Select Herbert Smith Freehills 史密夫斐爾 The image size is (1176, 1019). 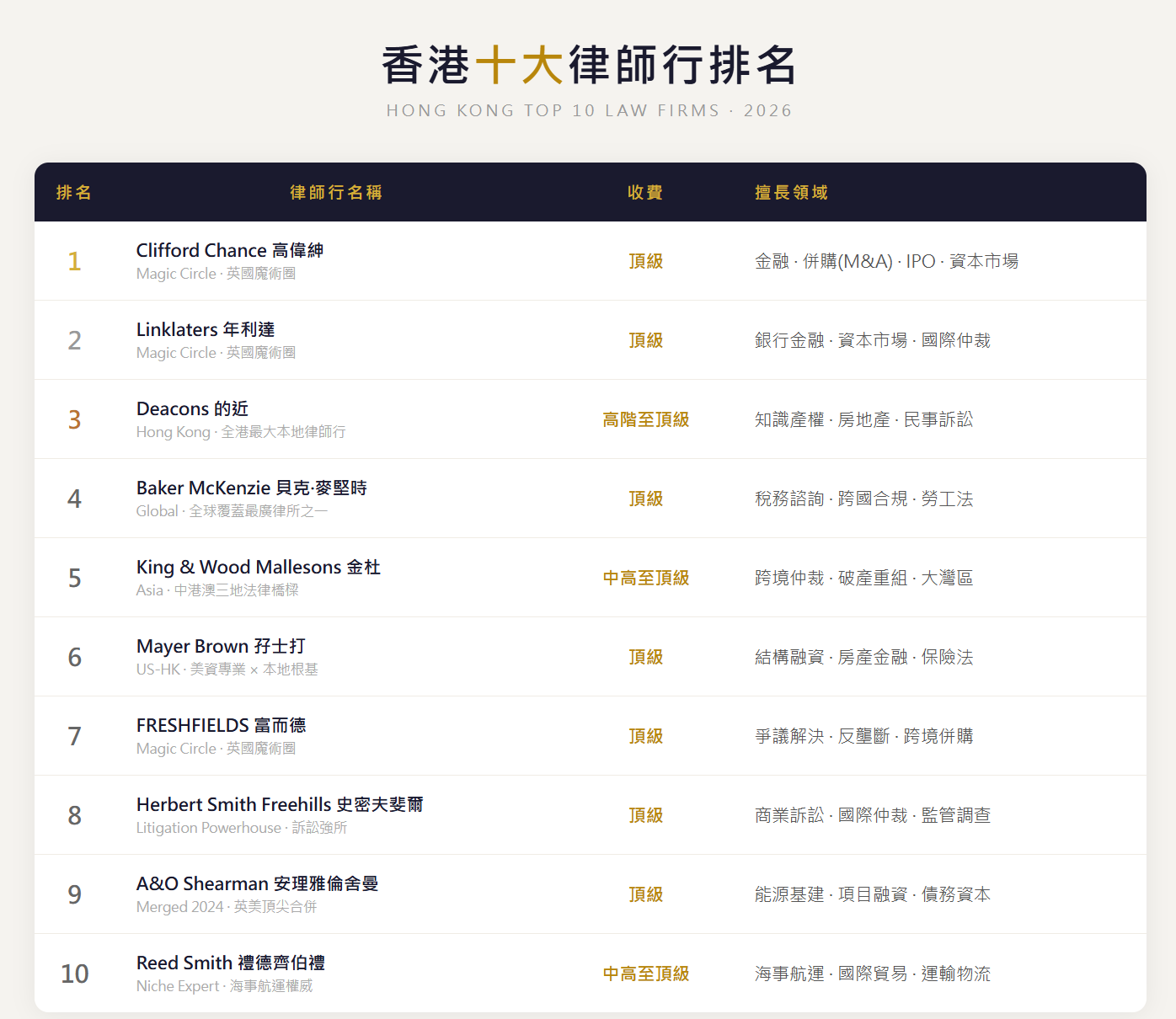click(280, 804)
